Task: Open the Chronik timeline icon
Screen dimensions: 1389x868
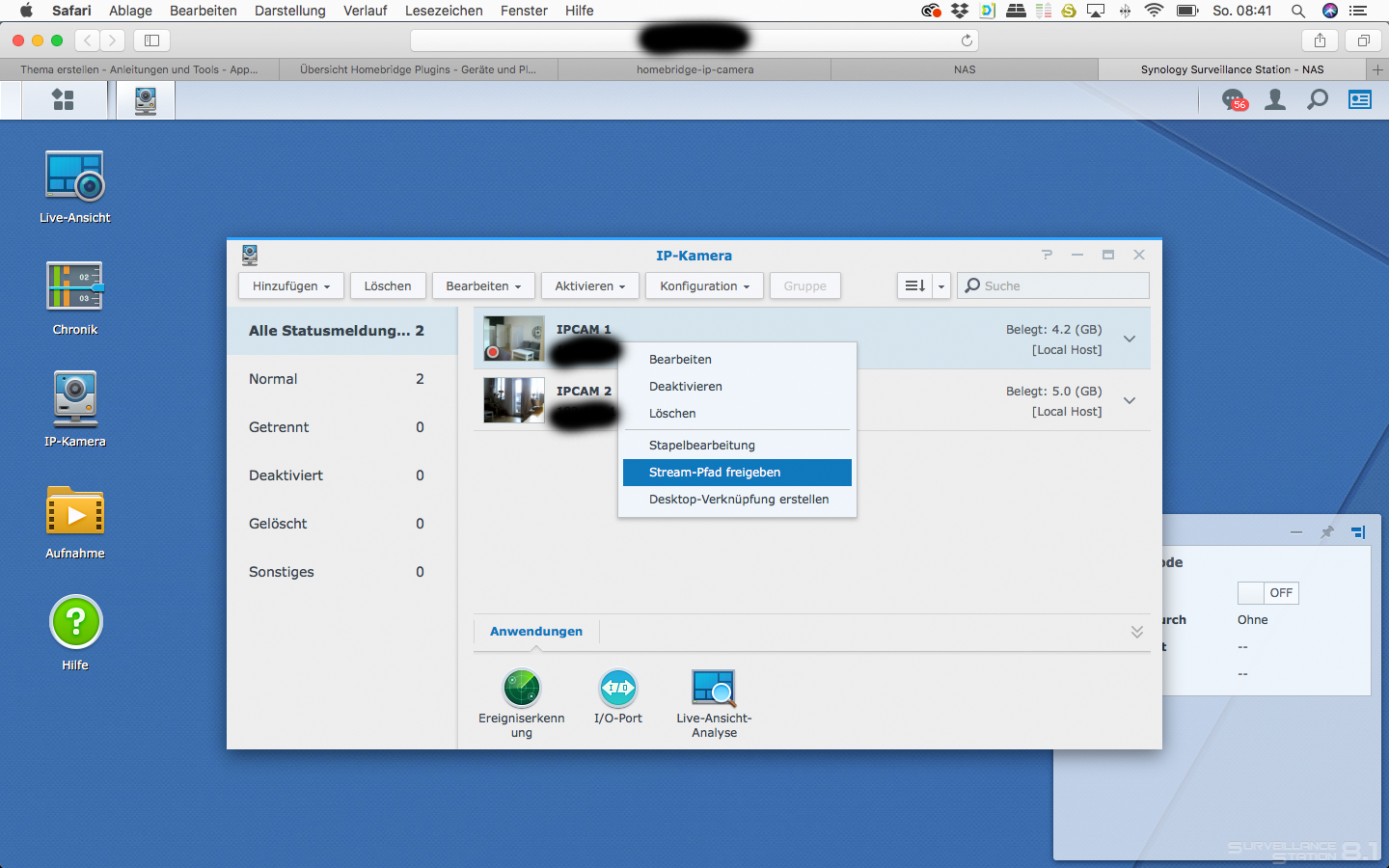Action: 75,287
